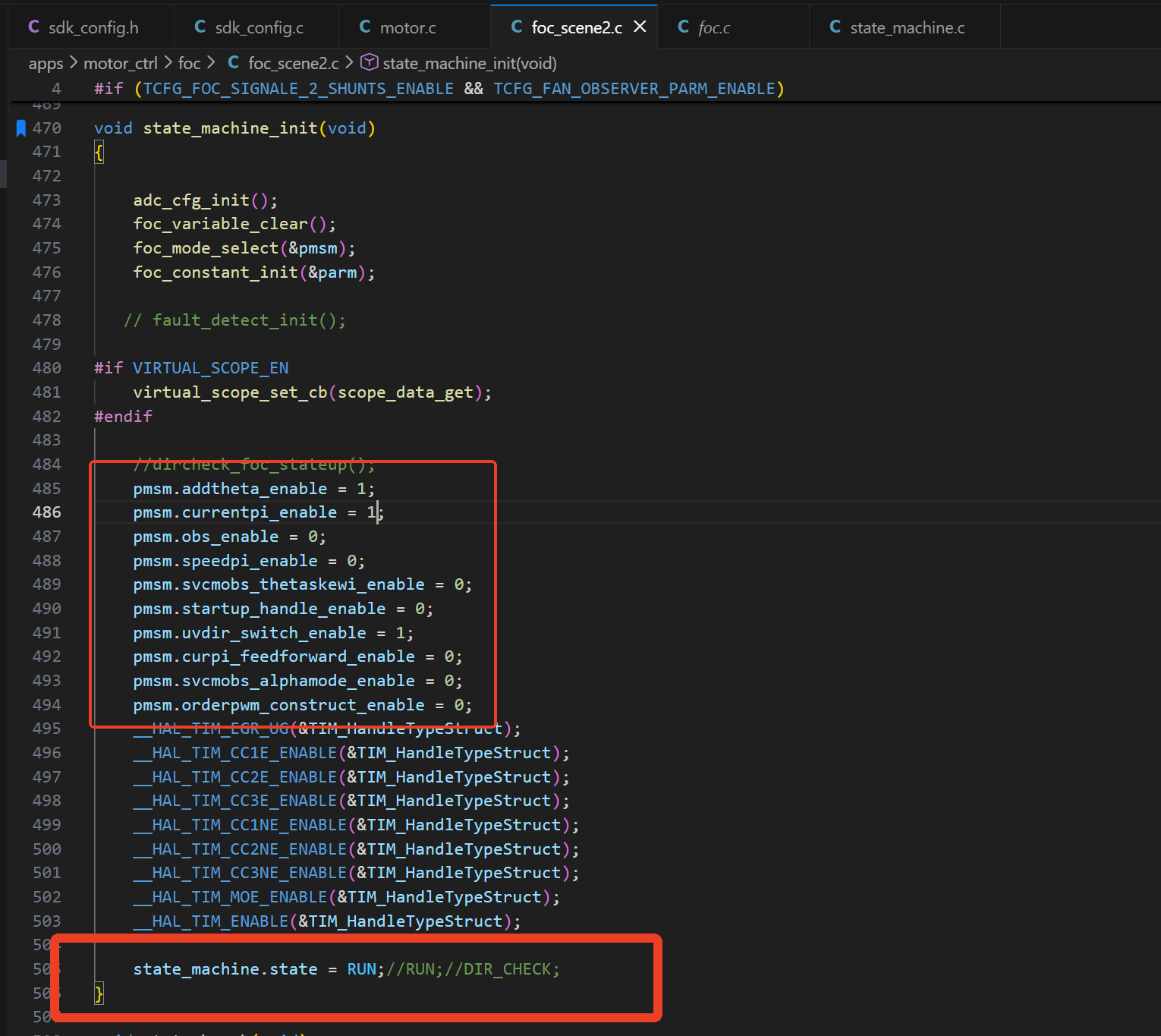This screenshot has width=1161, height=1036.
Task: Click line number 503 in the gutter
Action: [46, 921]
